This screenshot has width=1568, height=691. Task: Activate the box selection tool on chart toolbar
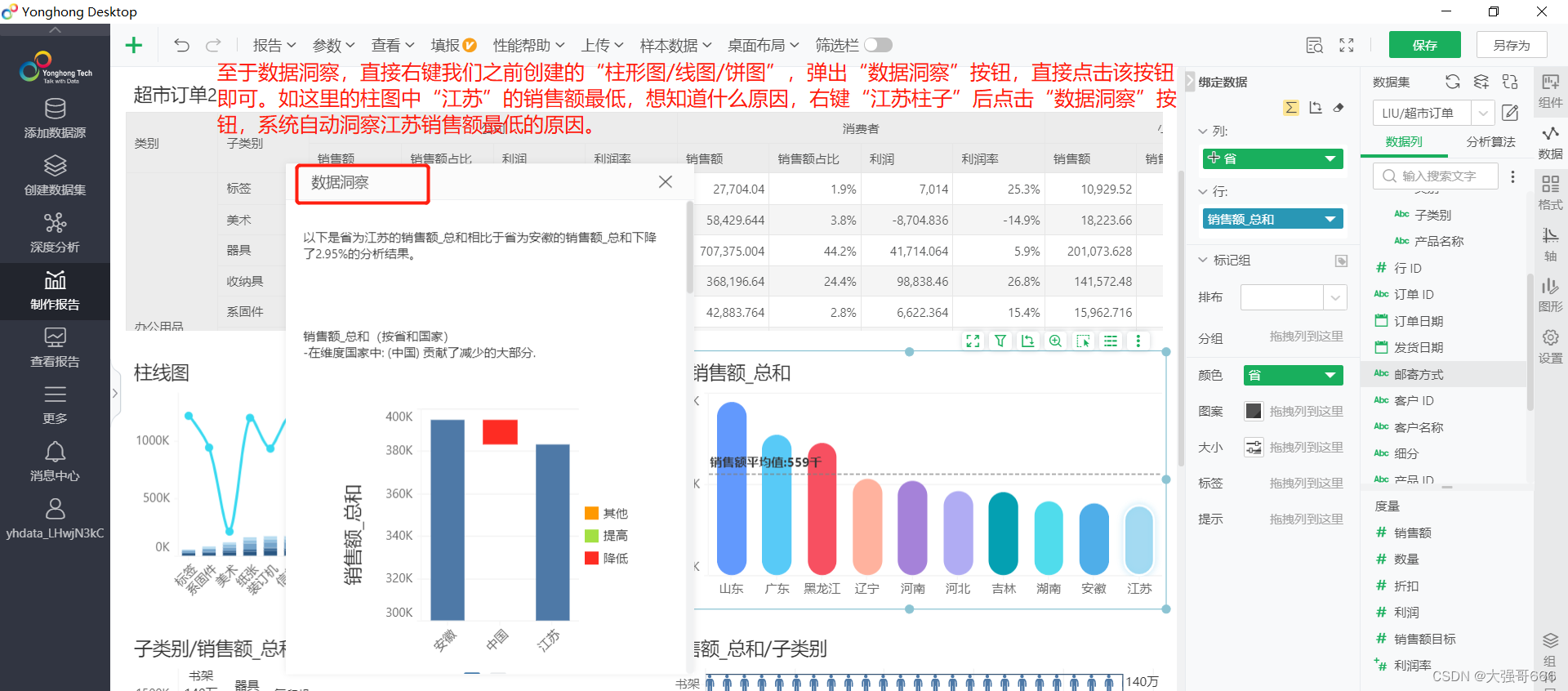pyautogui.click(x=1083, y=341)
